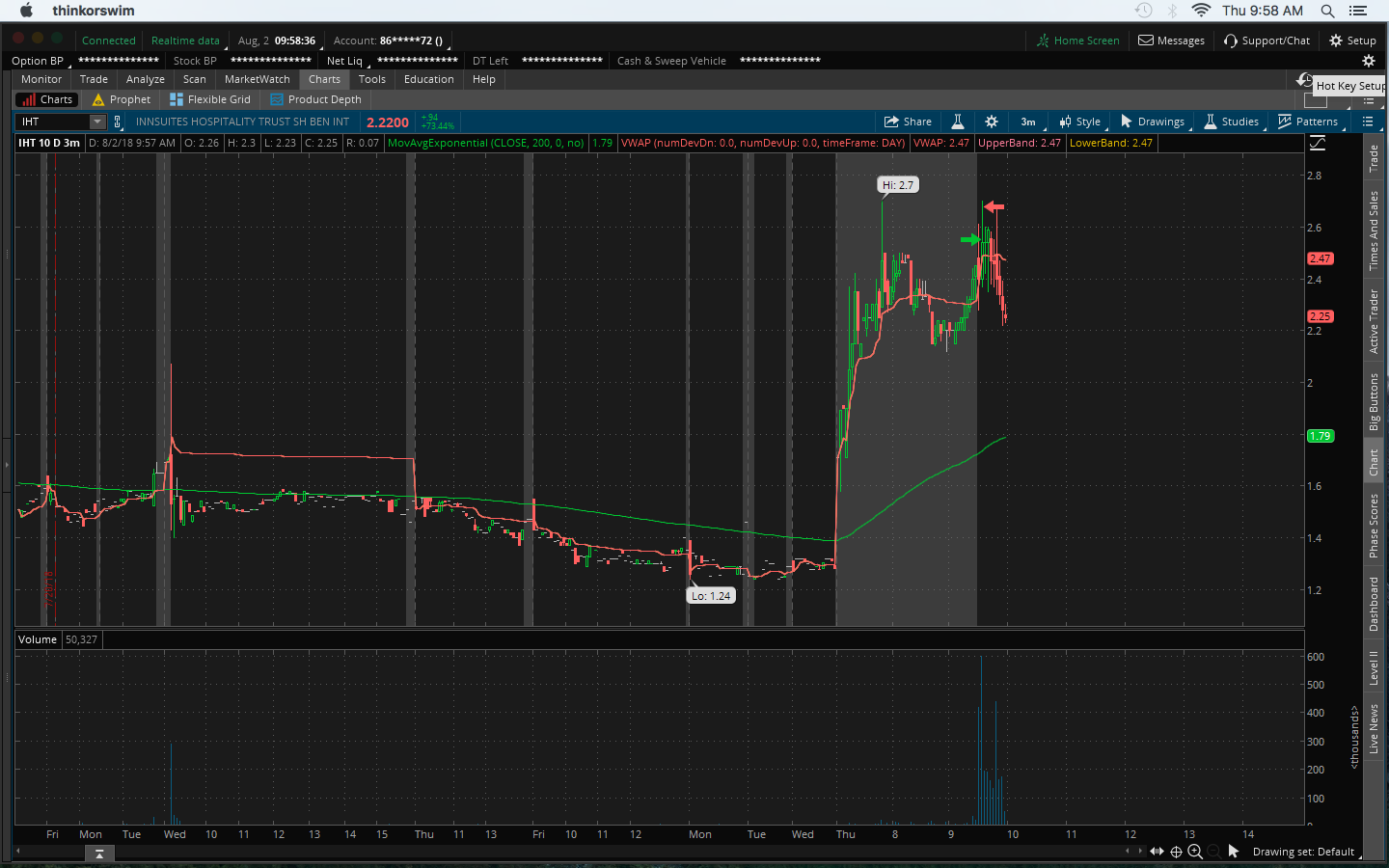Viewport: 1389px width, 868px height.
Task: Click the crosshair pan icon
Action: [x=1176, y=852]
